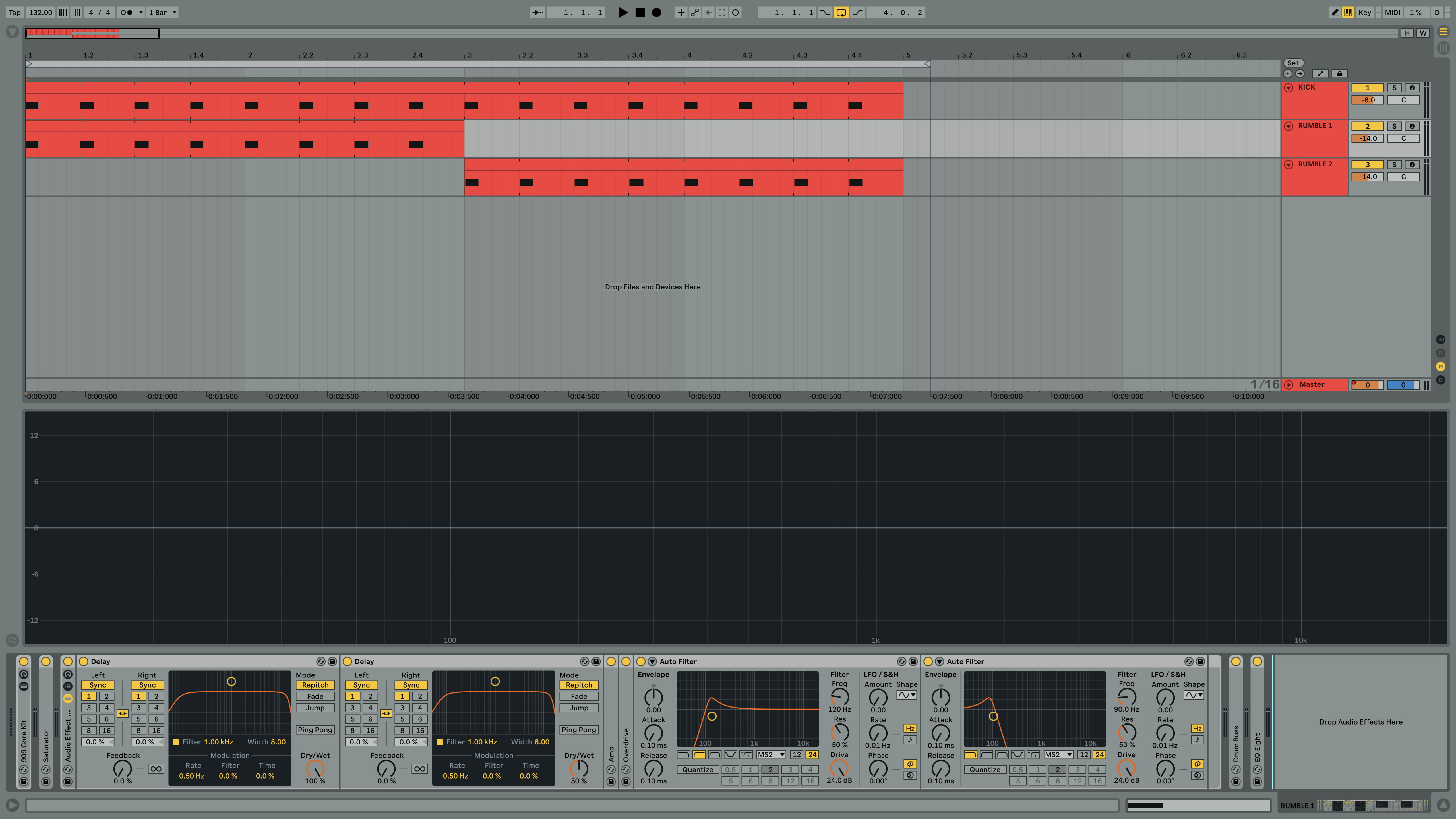Enable Ping Pong in the second Delay

579,730
